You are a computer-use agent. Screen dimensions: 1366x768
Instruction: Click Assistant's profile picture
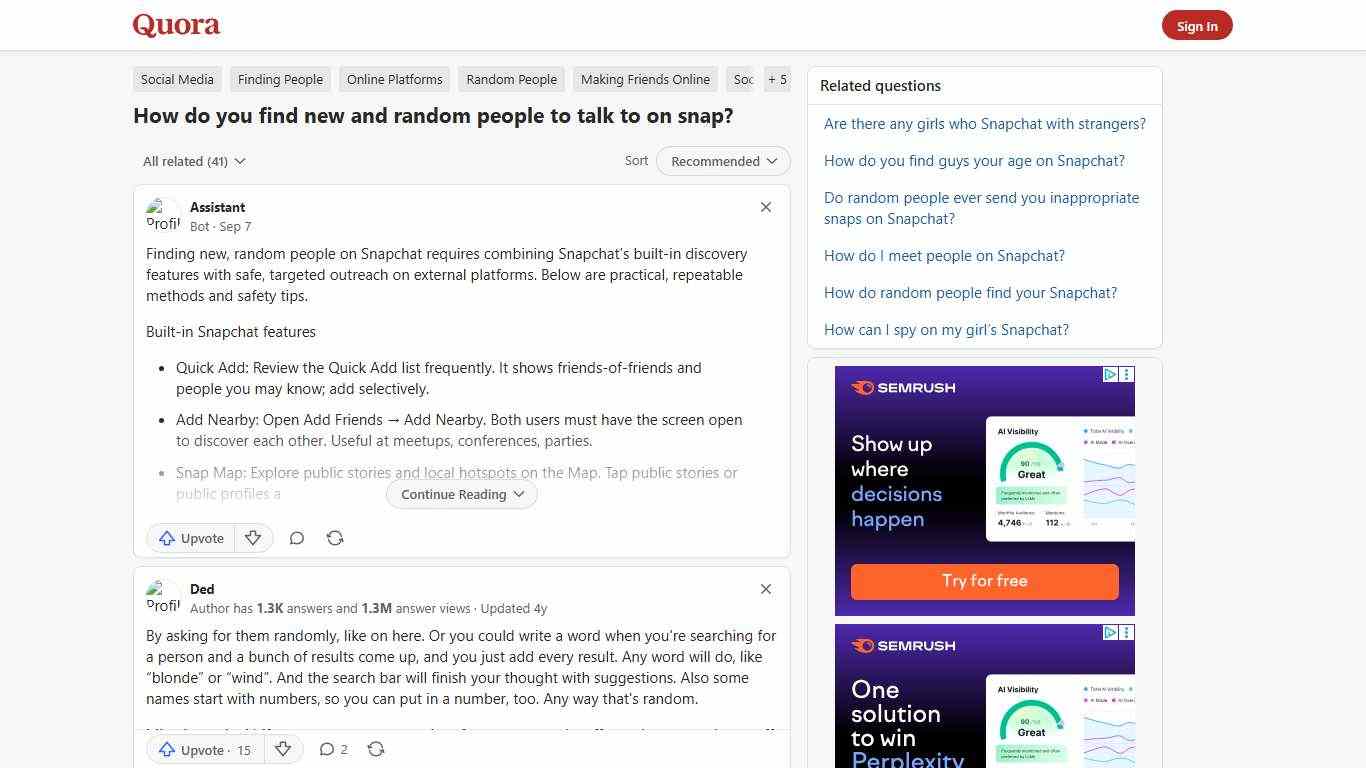click(163, 215)
